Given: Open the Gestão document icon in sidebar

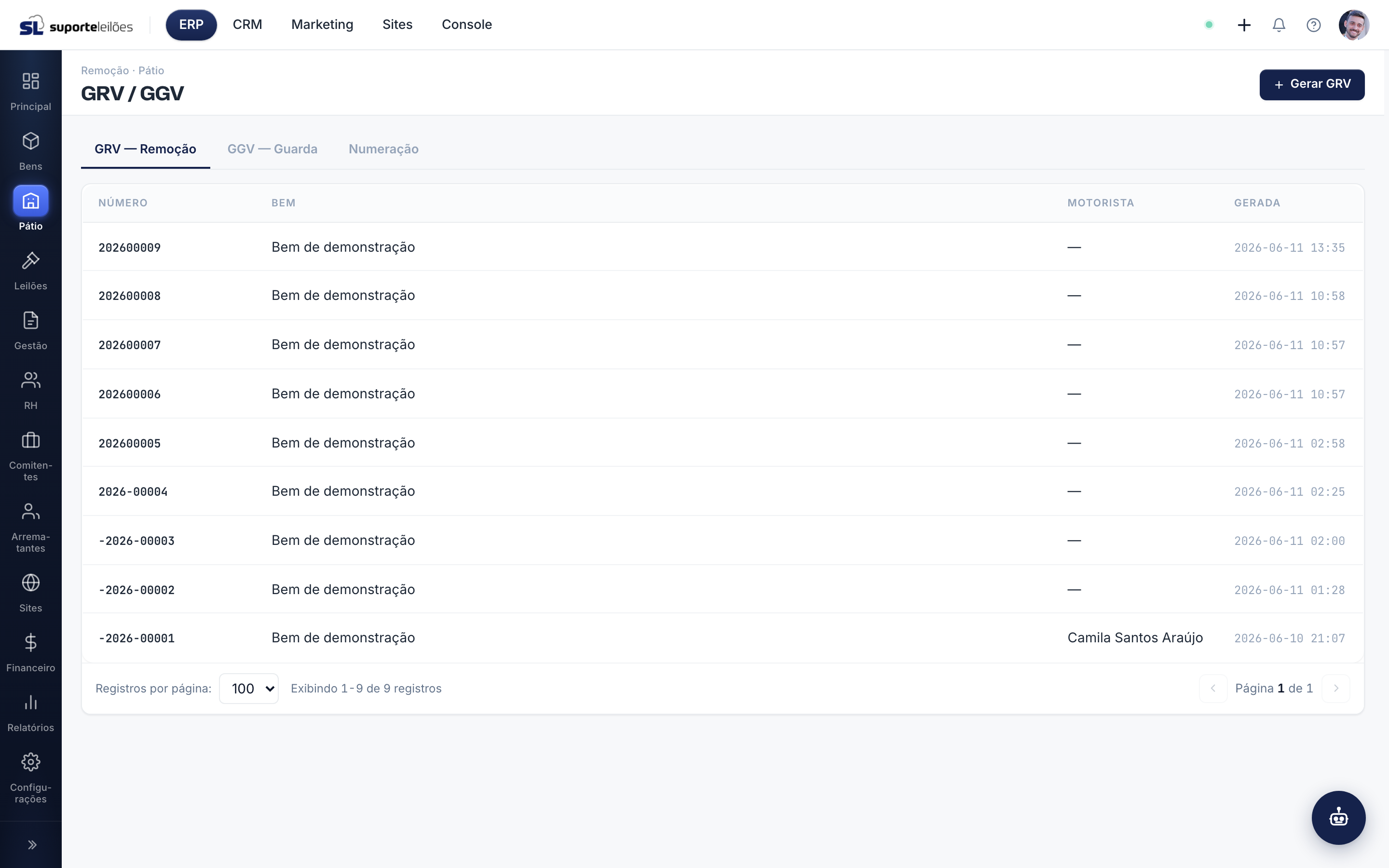Looking at the screenshot, I should 30,320.
